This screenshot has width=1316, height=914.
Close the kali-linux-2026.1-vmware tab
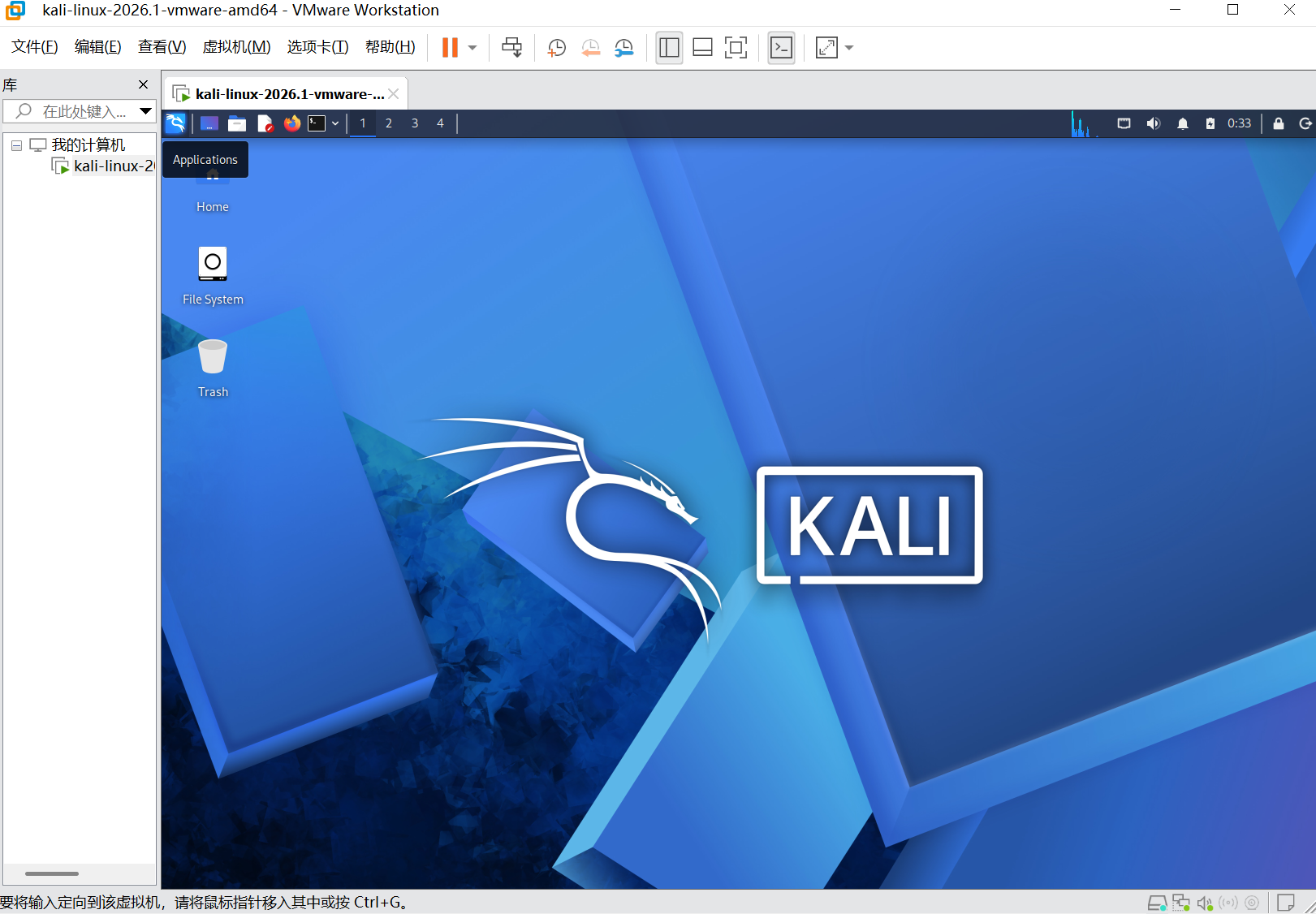pyautogui.click(x=394, y=94)
